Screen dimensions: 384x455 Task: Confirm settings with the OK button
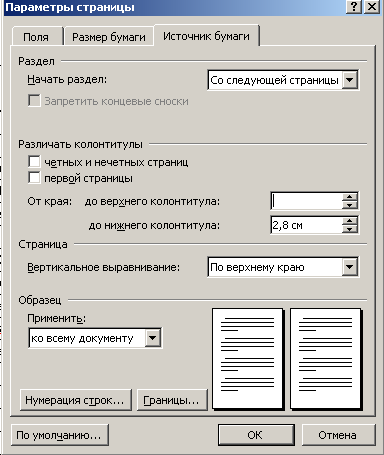256,435
